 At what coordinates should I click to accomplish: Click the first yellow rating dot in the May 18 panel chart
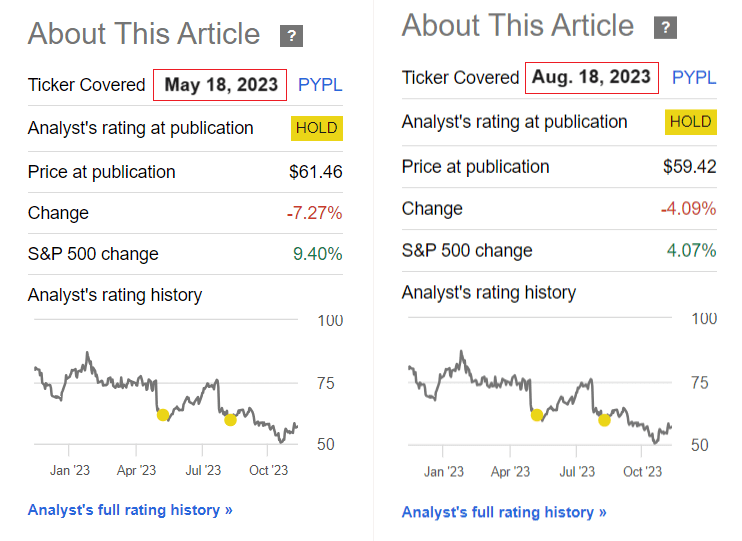point(163,415)
